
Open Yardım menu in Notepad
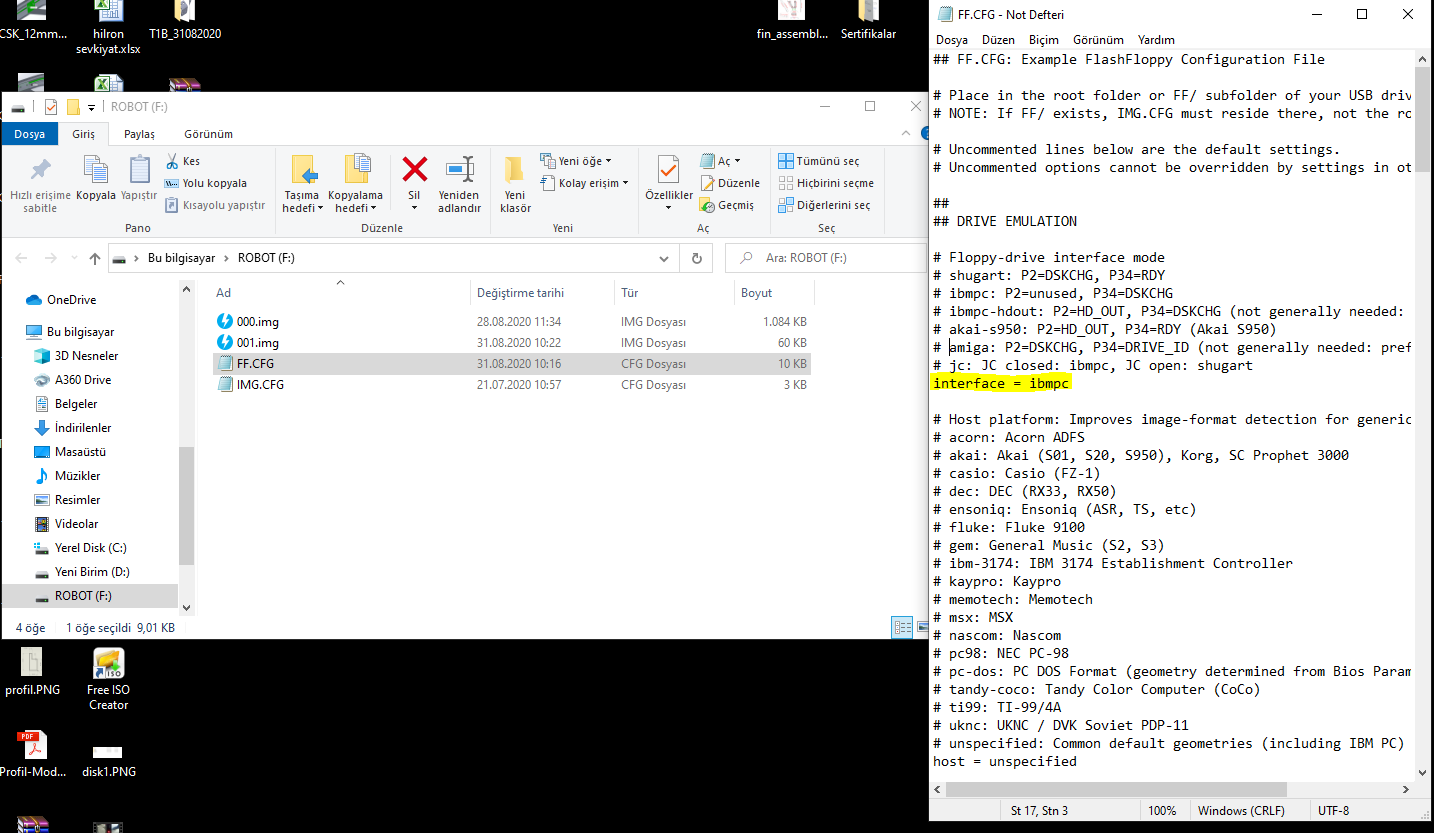click(1156, 40)
